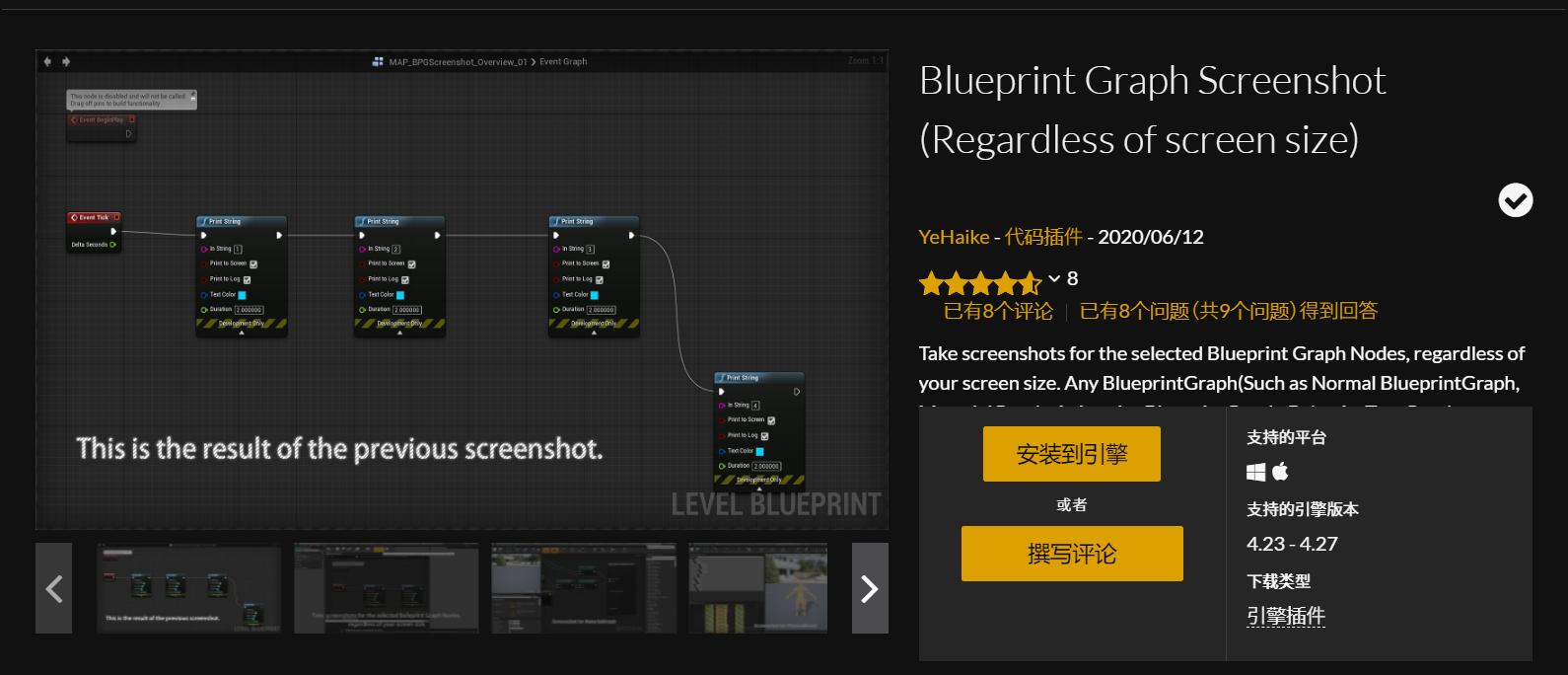Click the rating count '8' next to stars
This screenshot has width=1568, height=675.
[x=1073, y=279]
